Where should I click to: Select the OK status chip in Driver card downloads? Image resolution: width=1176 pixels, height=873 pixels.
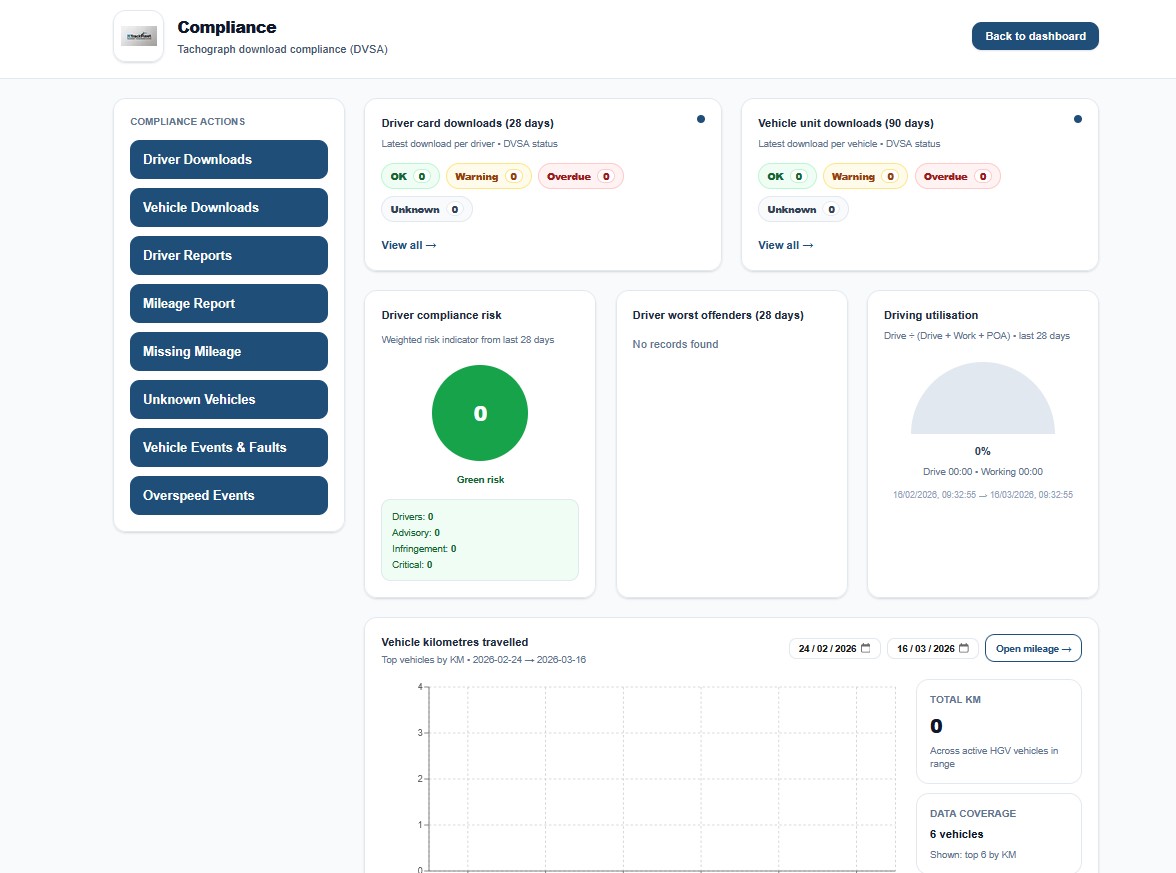point(410,176)
